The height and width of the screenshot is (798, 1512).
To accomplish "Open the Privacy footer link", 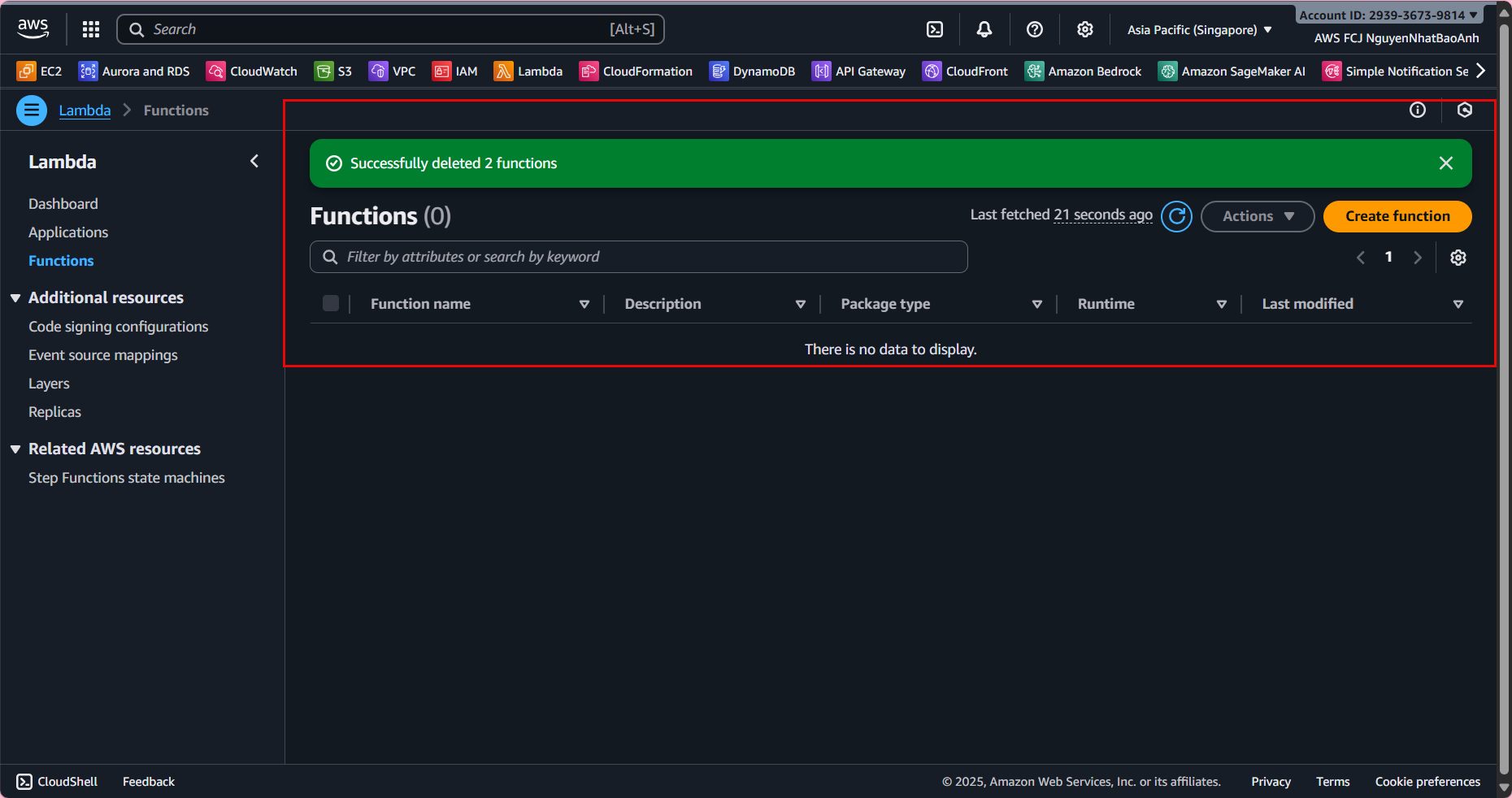I will tap(1271, 782).
